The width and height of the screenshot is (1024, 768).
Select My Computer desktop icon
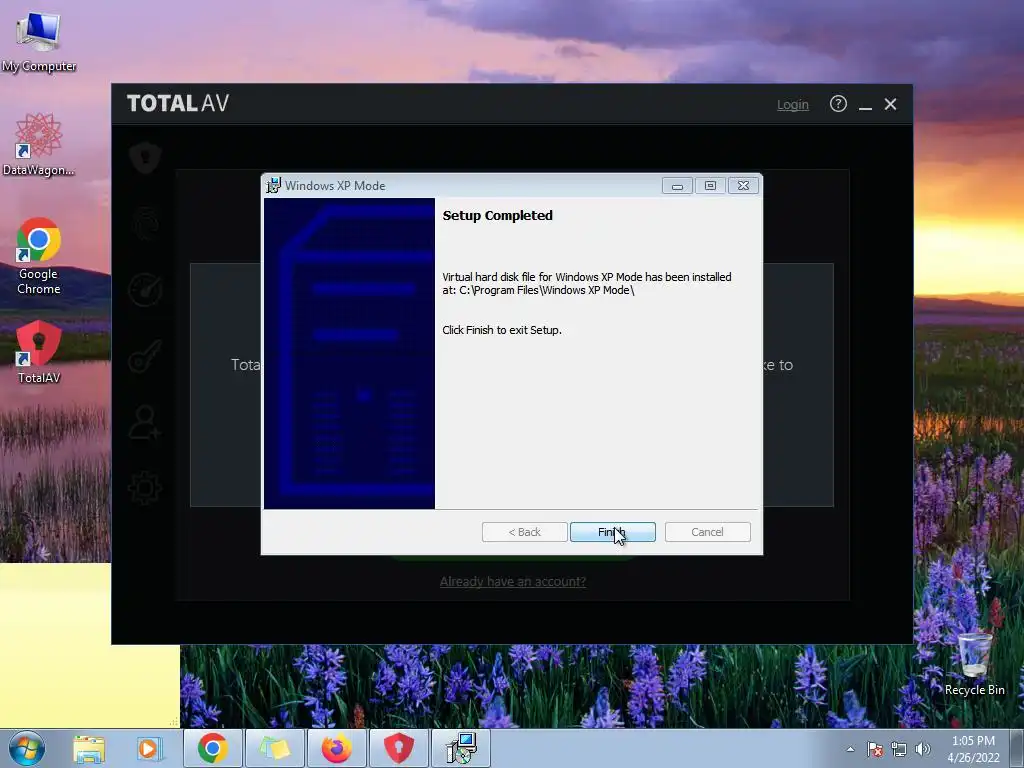[39, 42]
